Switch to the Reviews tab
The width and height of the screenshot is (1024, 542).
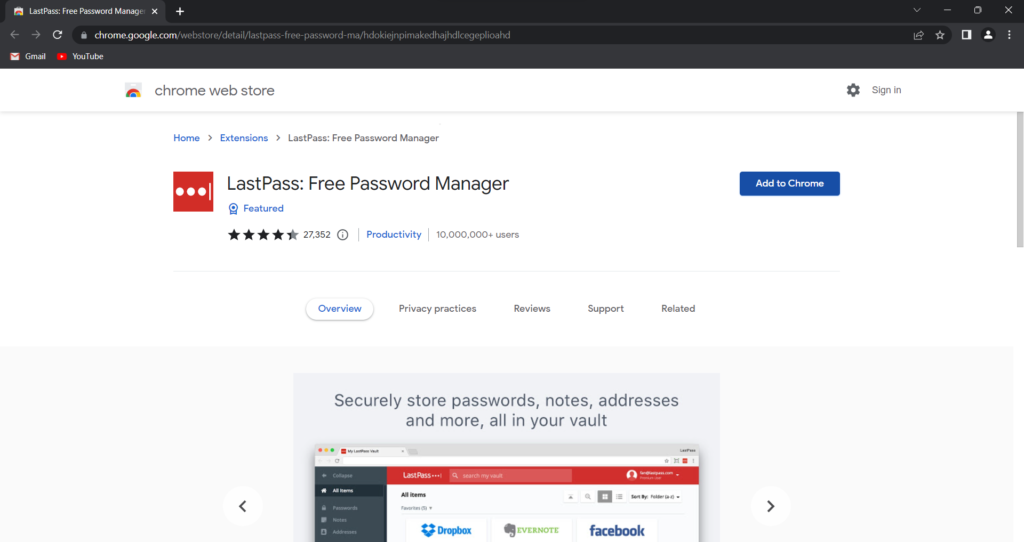(532, 309)
